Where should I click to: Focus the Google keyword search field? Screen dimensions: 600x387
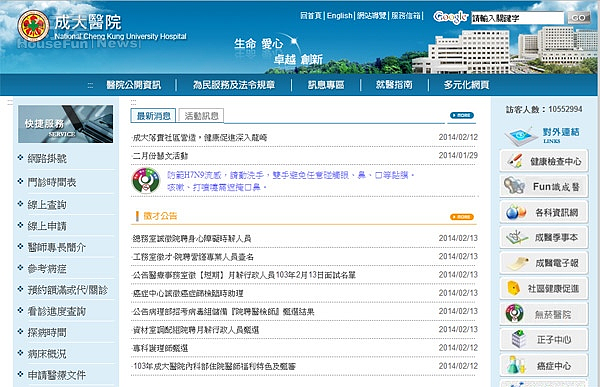[x=517, y=18]
